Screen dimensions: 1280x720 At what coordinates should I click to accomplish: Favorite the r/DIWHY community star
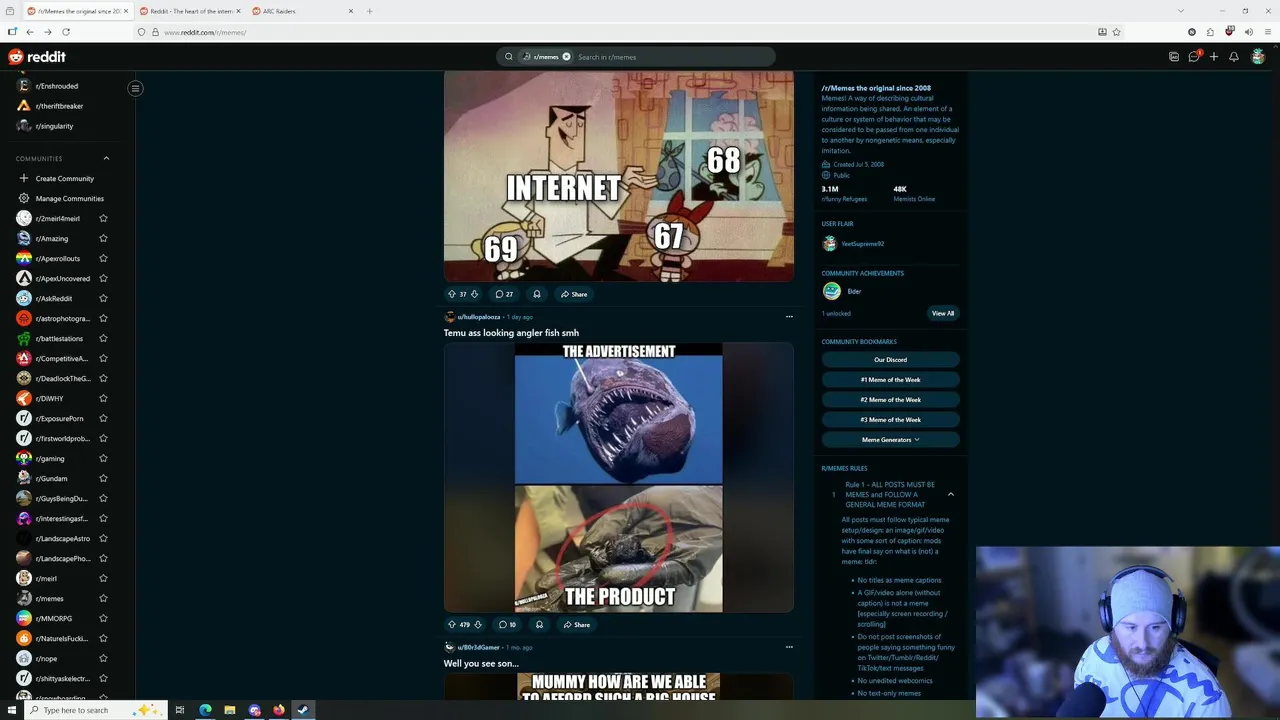(103, 399)
